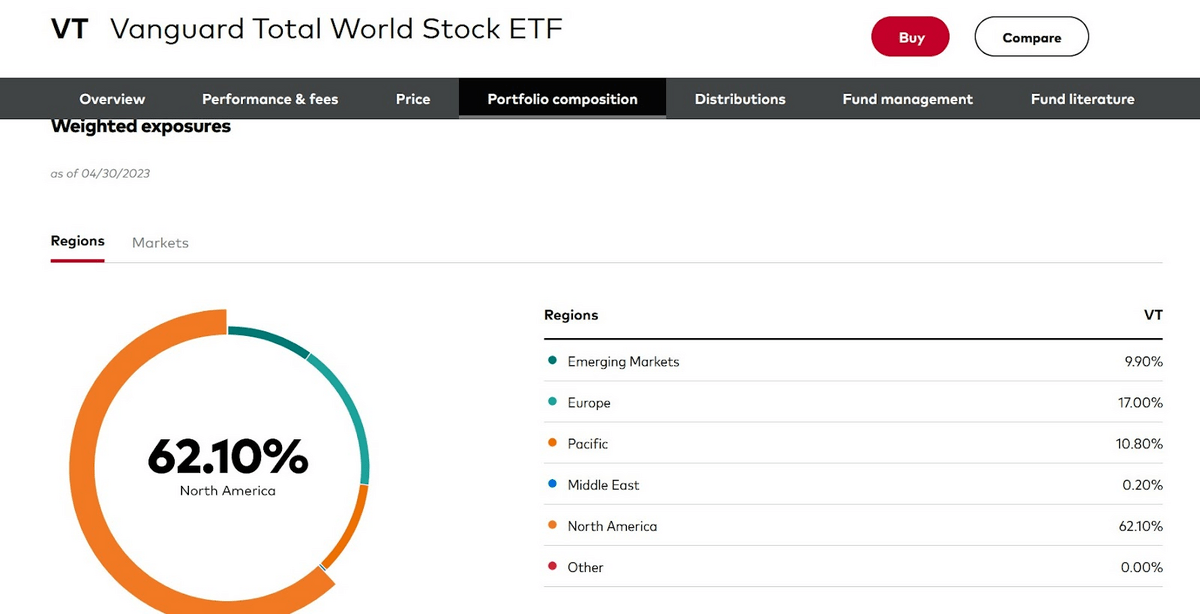
Task: Click the 62.10% value in the table row
Action: tap(1140, 526)
